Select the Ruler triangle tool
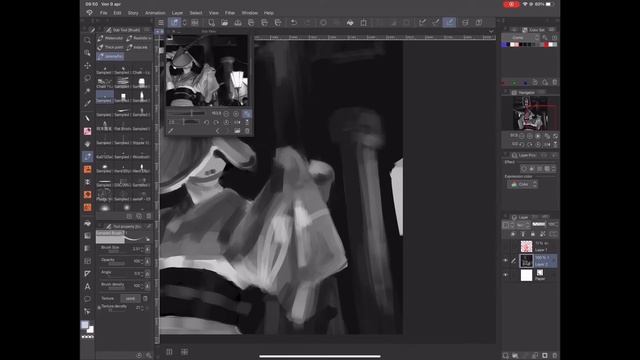 click(x=87, y=273)
